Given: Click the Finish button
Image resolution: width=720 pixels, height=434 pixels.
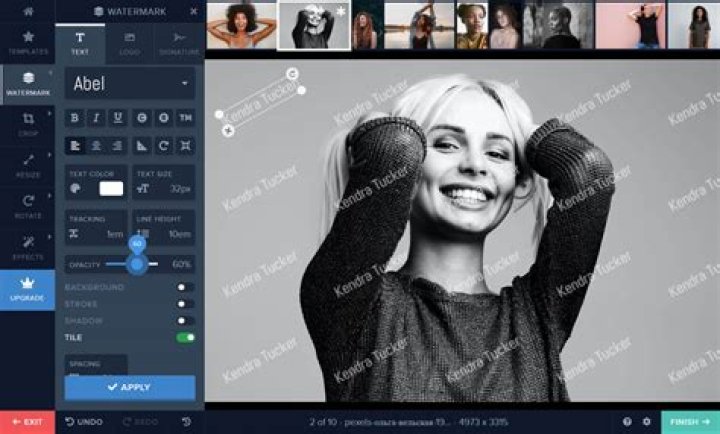Looking at the screenshot, I should pos(690,422).
